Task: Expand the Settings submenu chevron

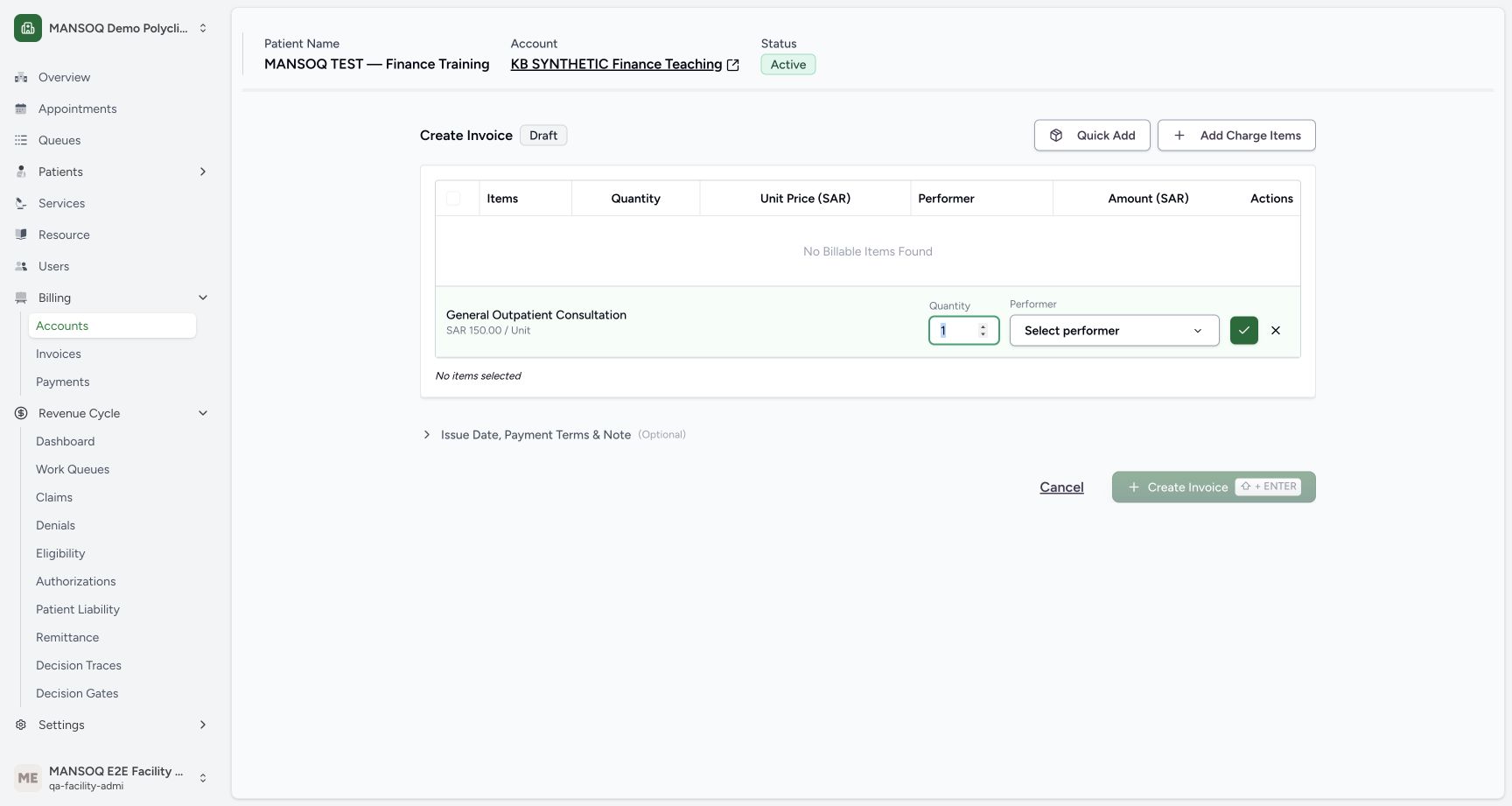Action: coord(203,725)
